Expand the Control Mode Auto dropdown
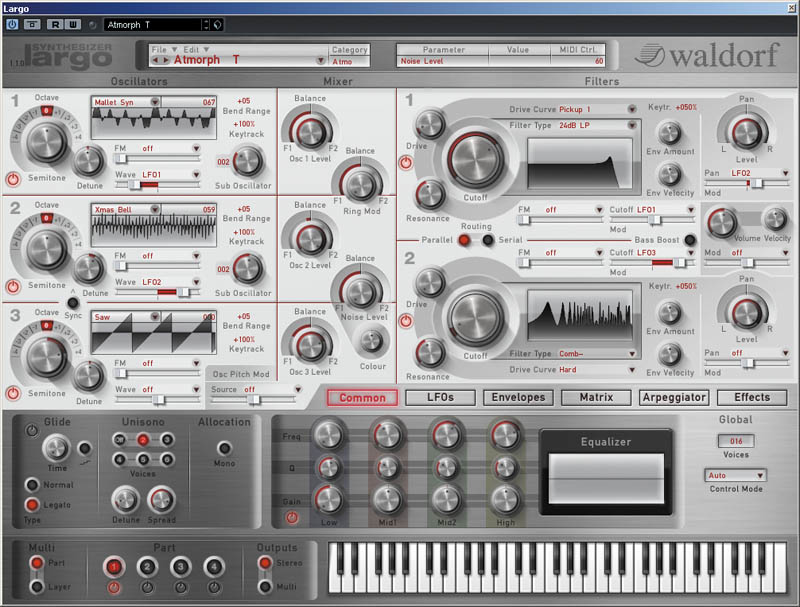The image size is (800, 607). pyautogui.click(x=736, y=475)
